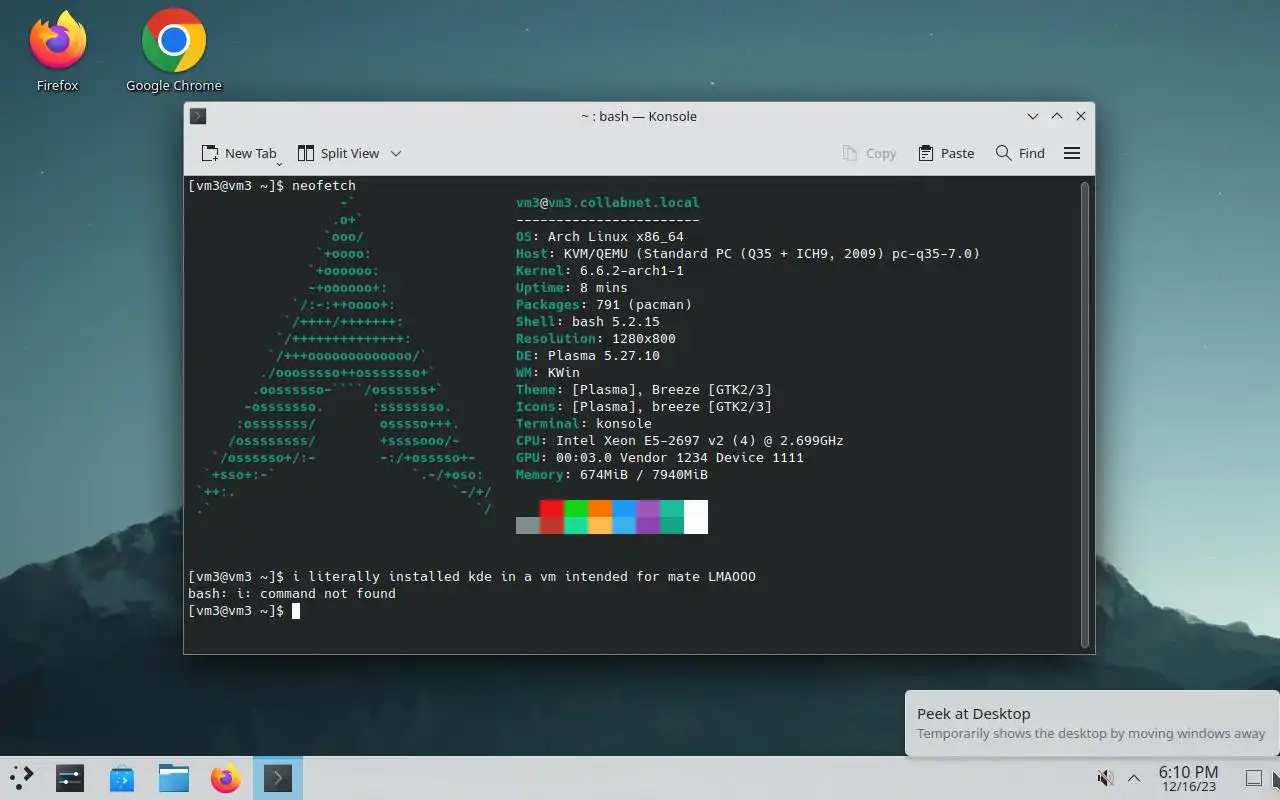Click the 'Intel Xeon E5-2697 v2' CPU text
The image size is (1280, 800).
640,440
